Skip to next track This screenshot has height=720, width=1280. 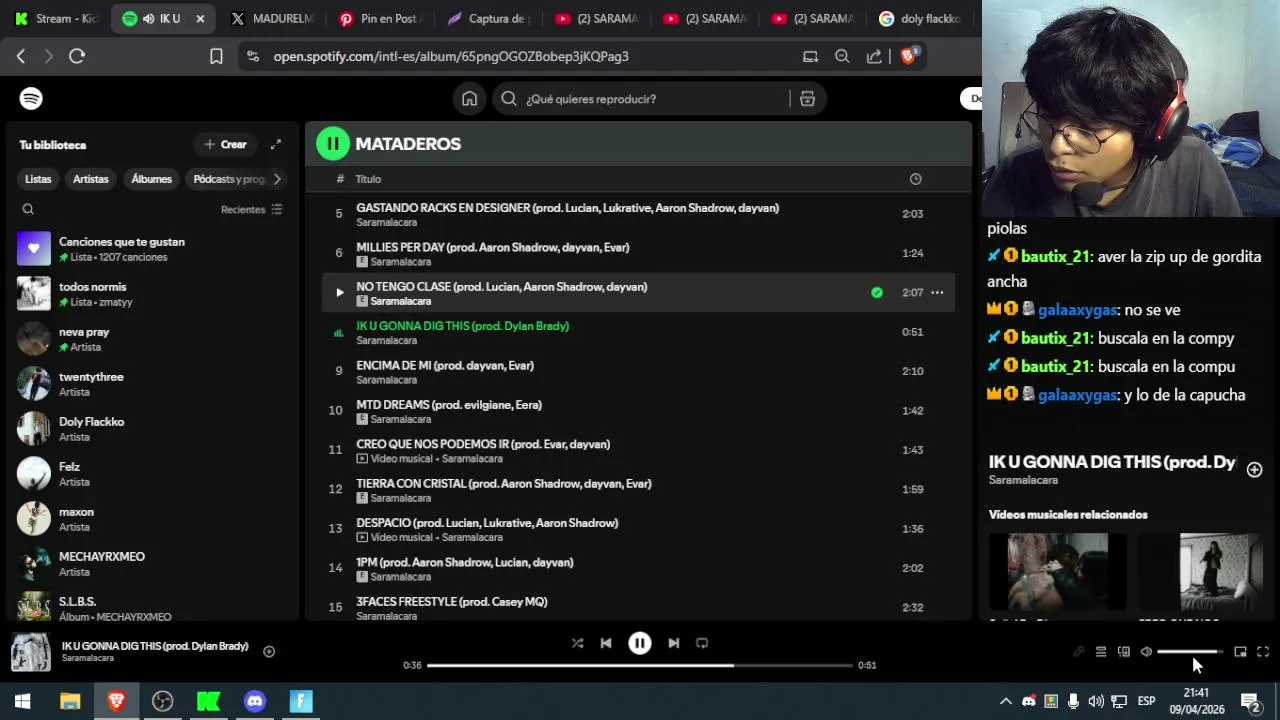pyautogui.click(x=673, y=643)
